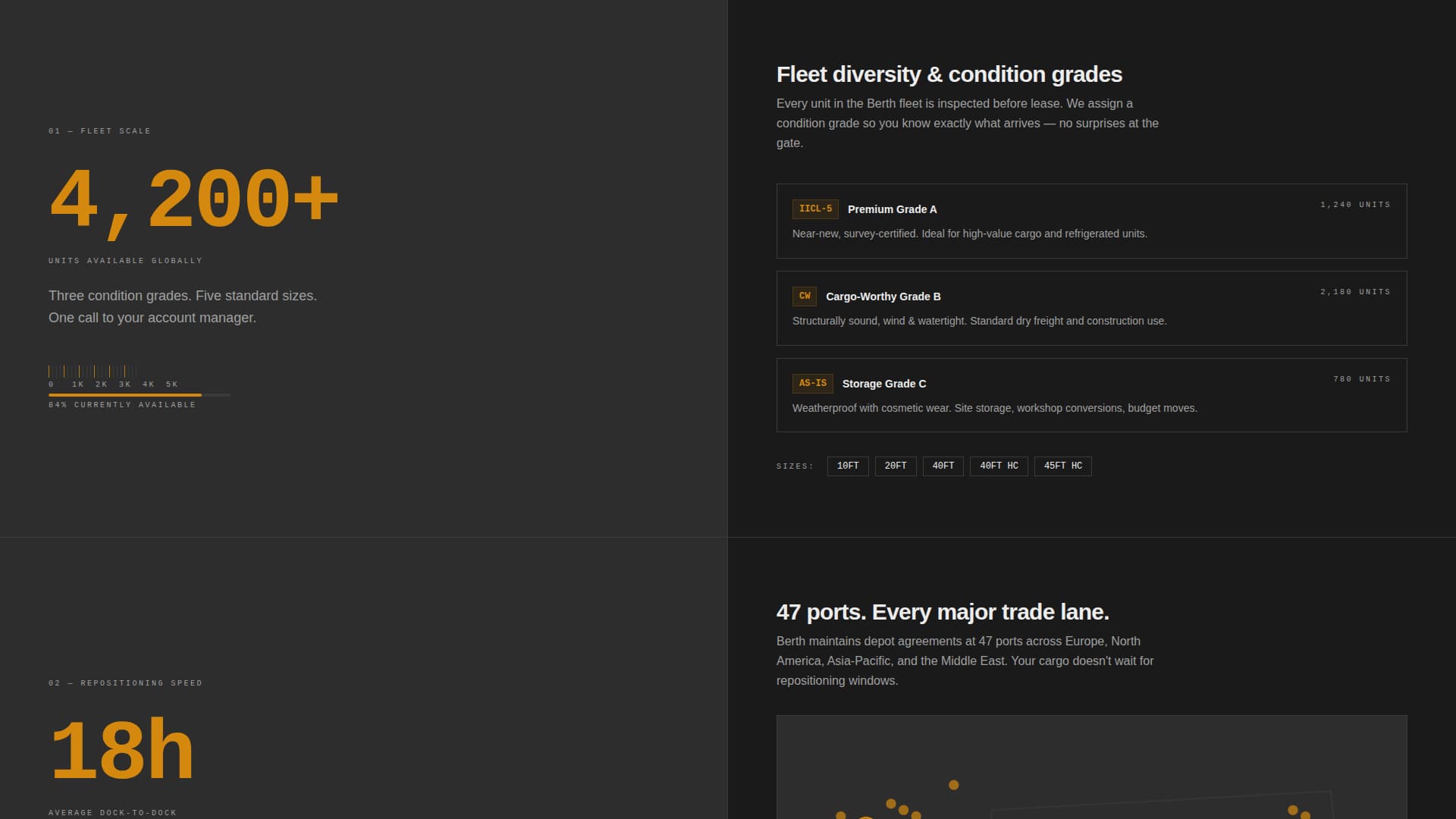Click the 1,240 UNITS count link

tap(1354, 204)
